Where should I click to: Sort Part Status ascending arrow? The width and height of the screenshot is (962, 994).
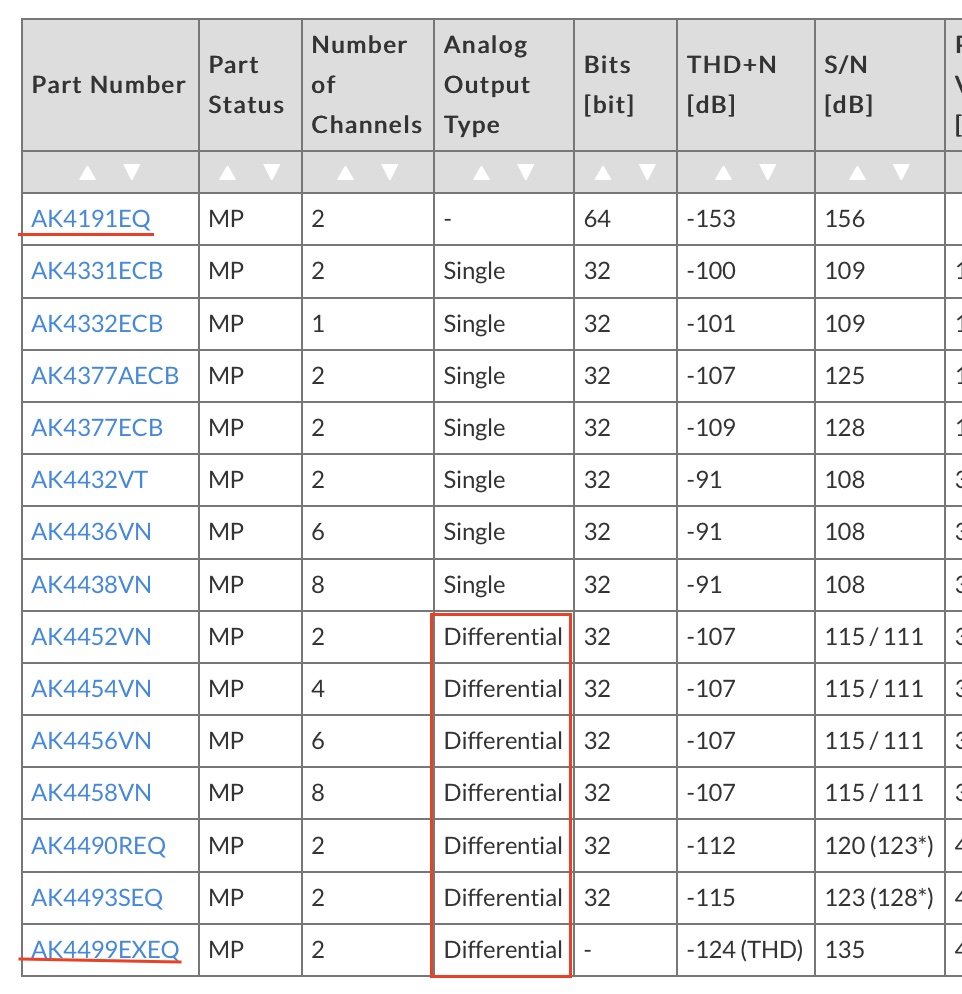coord(227,172)
